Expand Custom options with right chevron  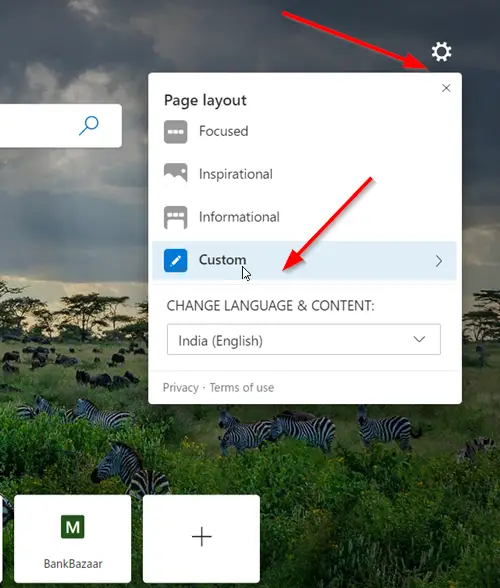[x=439, y=261]
